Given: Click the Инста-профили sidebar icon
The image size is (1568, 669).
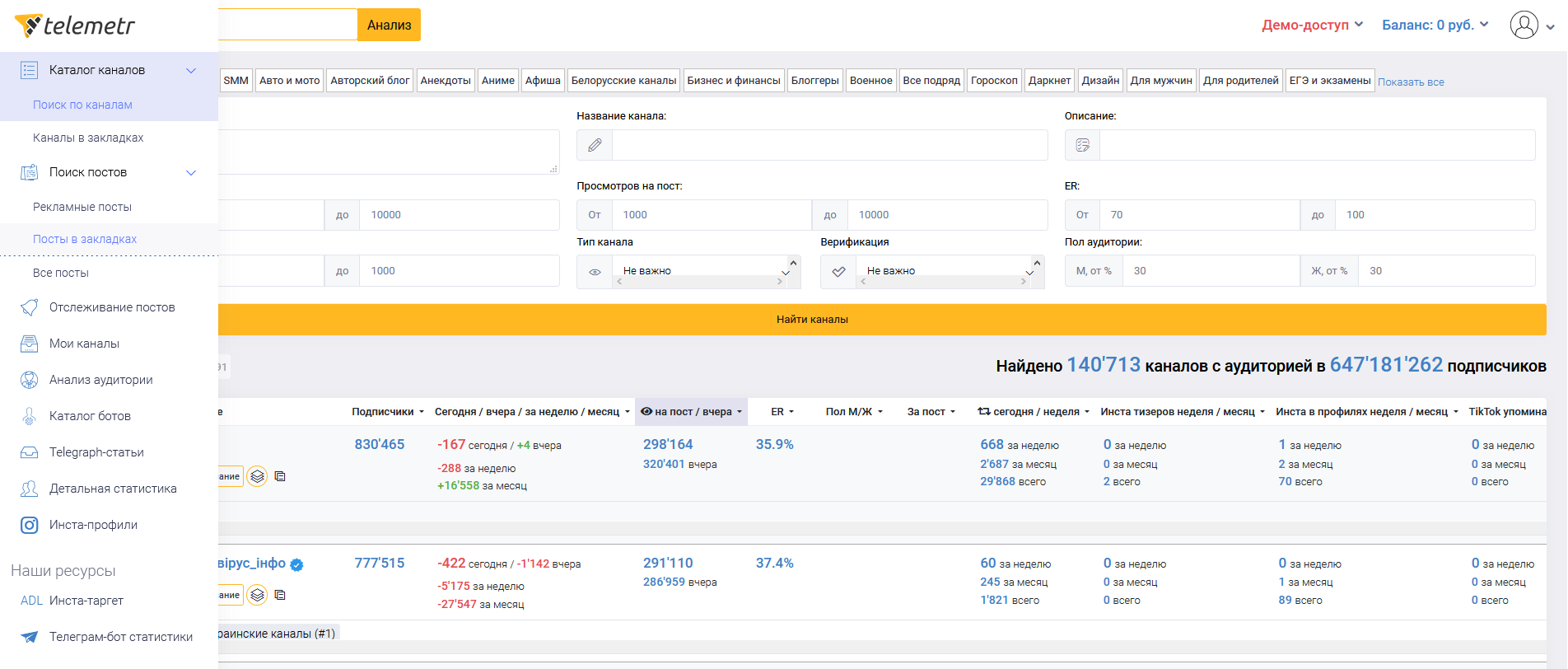Looking at the screenshot, I should (29, 525).
